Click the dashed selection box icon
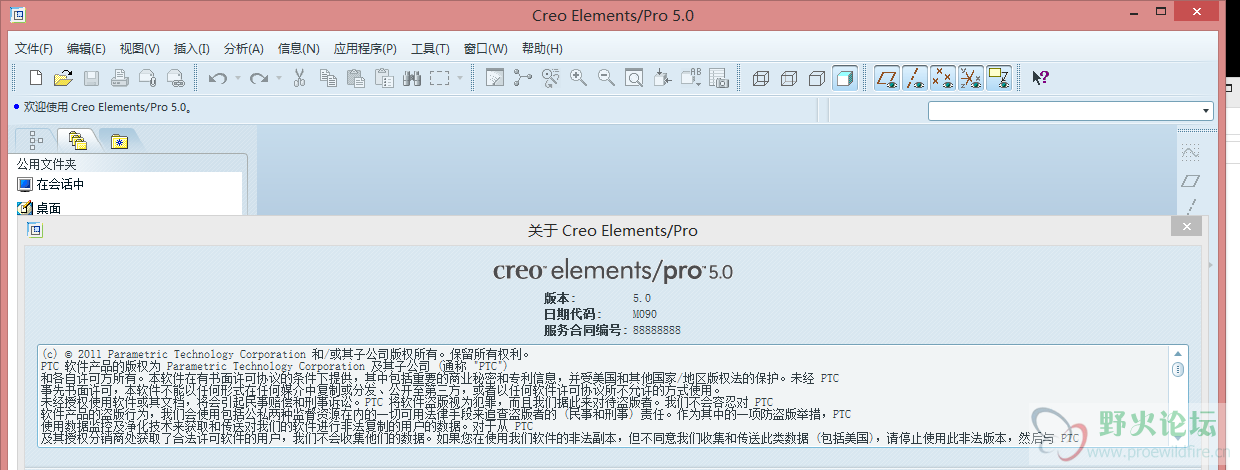This screenshot has width=1240, height=470. (439, 77)
